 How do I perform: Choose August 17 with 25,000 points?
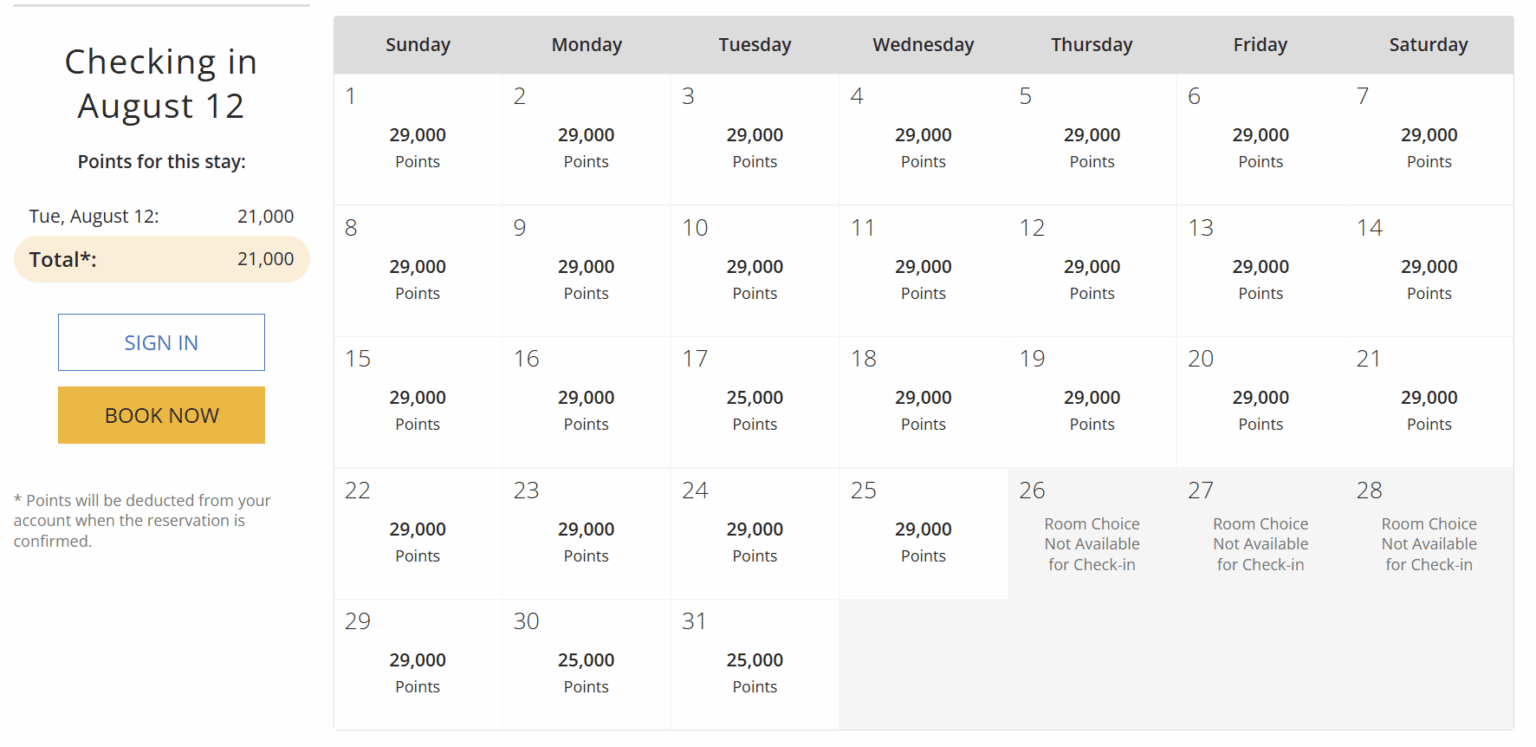pyautogui.click(x=754, y=400)
